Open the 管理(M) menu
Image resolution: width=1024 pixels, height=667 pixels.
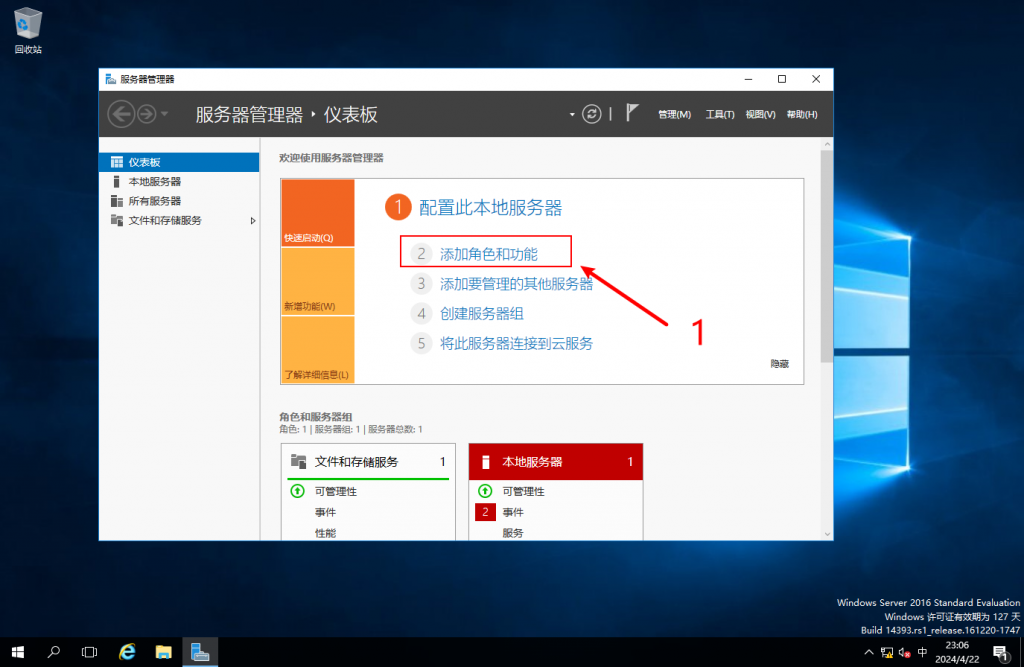(674, 114)
